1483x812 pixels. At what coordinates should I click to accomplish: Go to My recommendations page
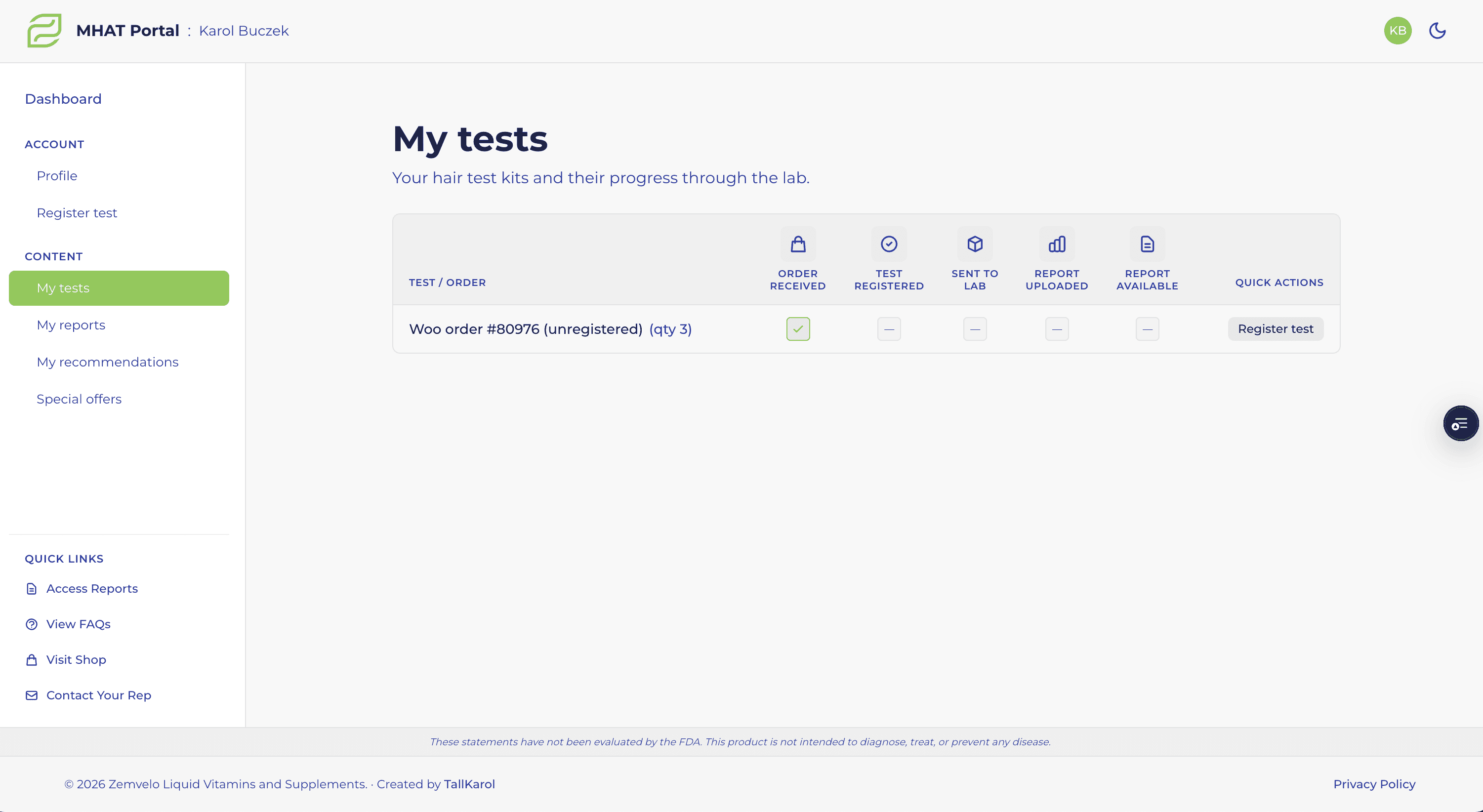pyautogui.click(x=108, y=362)
